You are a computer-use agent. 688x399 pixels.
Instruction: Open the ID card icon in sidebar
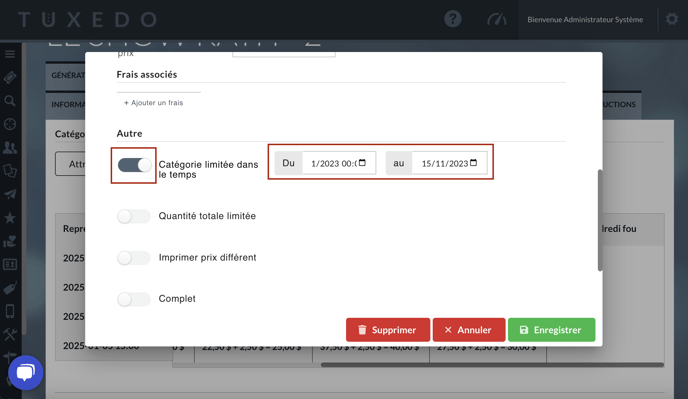point(10,264)
